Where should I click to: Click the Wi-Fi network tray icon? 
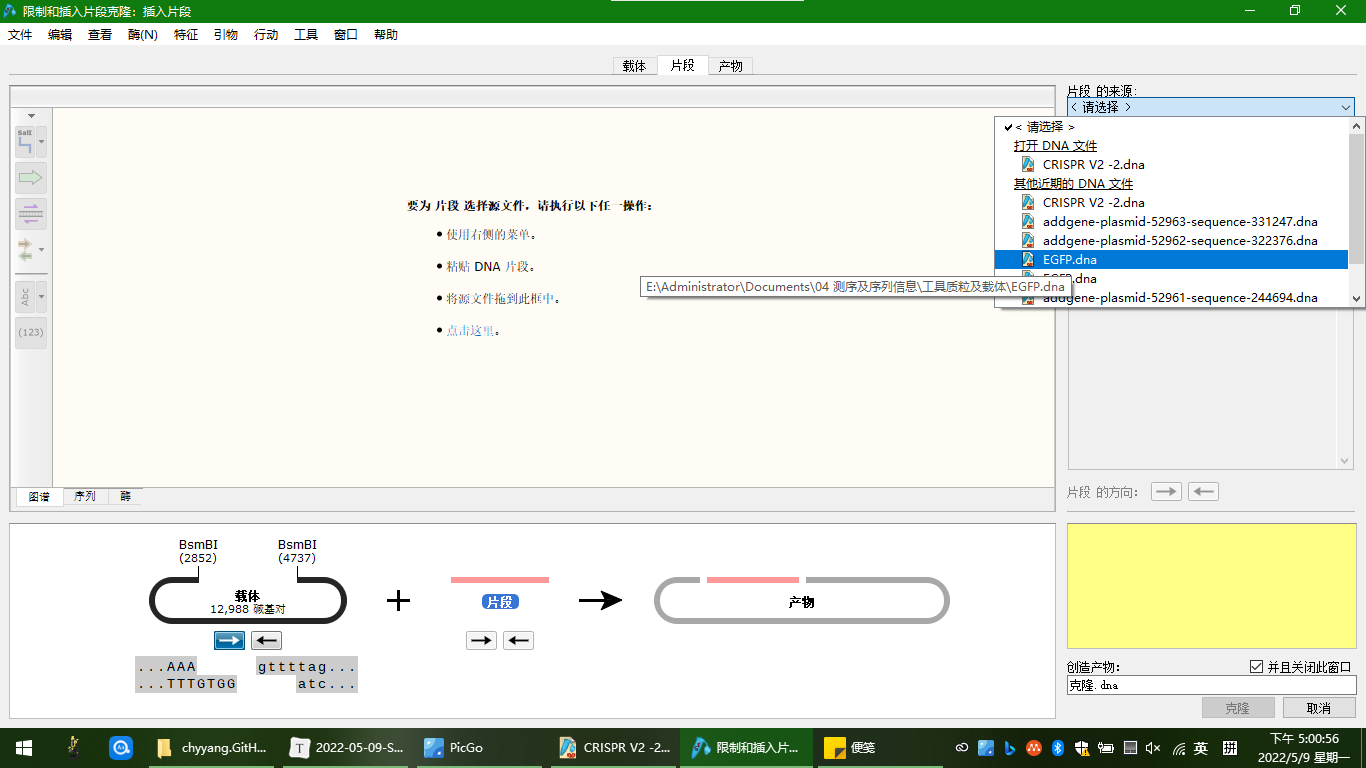(1179, 748)
